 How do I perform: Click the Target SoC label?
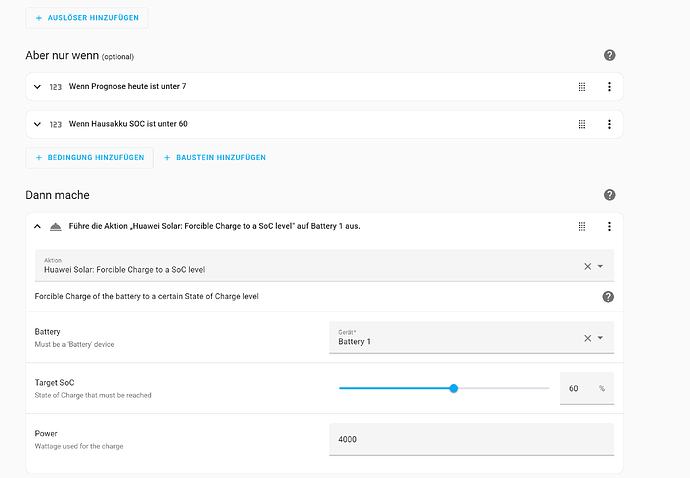click(55, 382)
